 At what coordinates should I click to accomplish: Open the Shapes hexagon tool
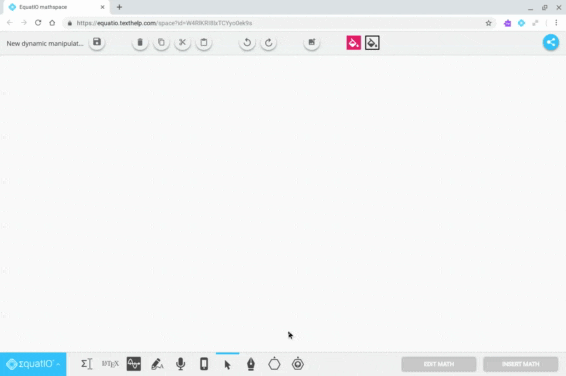[x=274, y=364]
